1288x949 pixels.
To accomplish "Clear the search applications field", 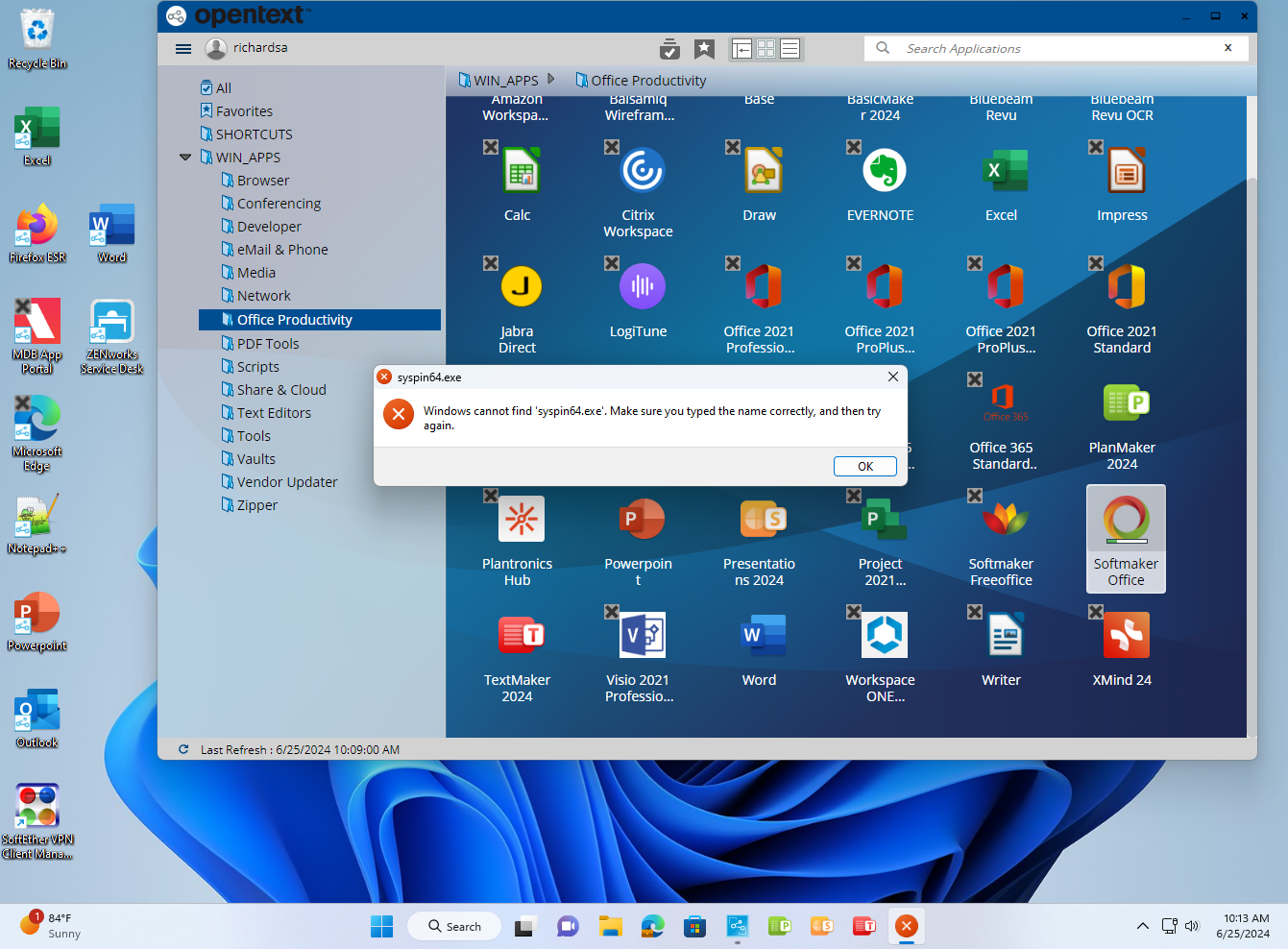I will pos(1227,48).
